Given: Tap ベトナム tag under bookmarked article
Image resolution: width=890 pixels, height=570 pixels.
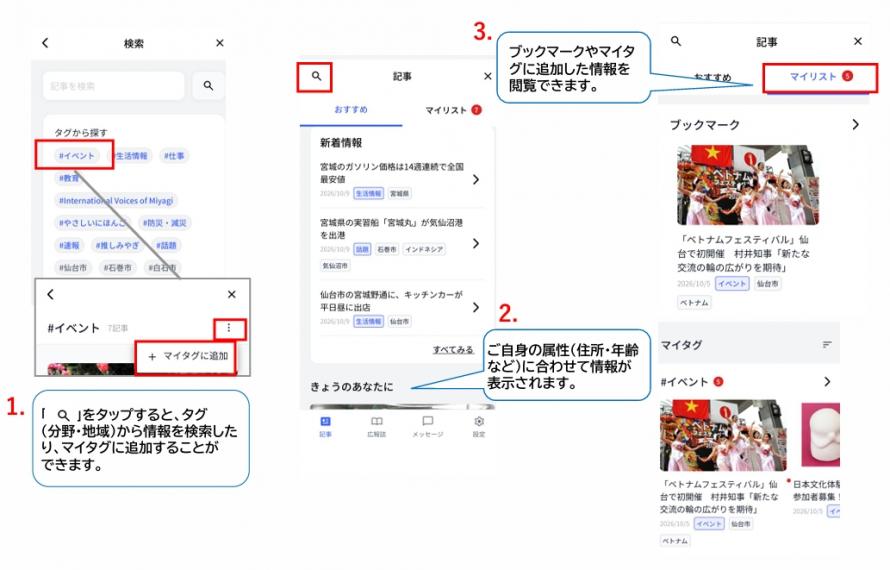Looking at the screenshot, I should 694,303.
